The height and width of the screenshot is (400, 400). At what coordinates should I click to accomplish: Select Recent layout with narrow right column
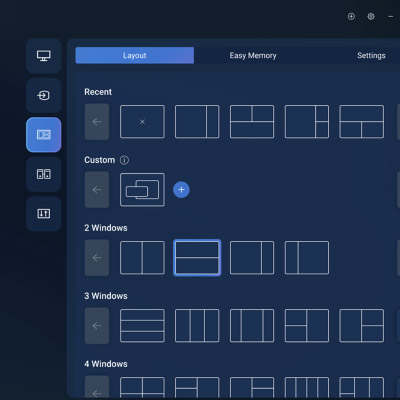click(x=197, y=122)
